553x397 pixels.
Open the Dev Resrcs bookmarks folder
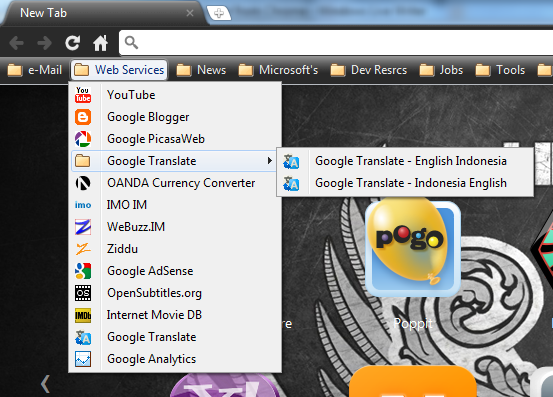pos(369,70)
